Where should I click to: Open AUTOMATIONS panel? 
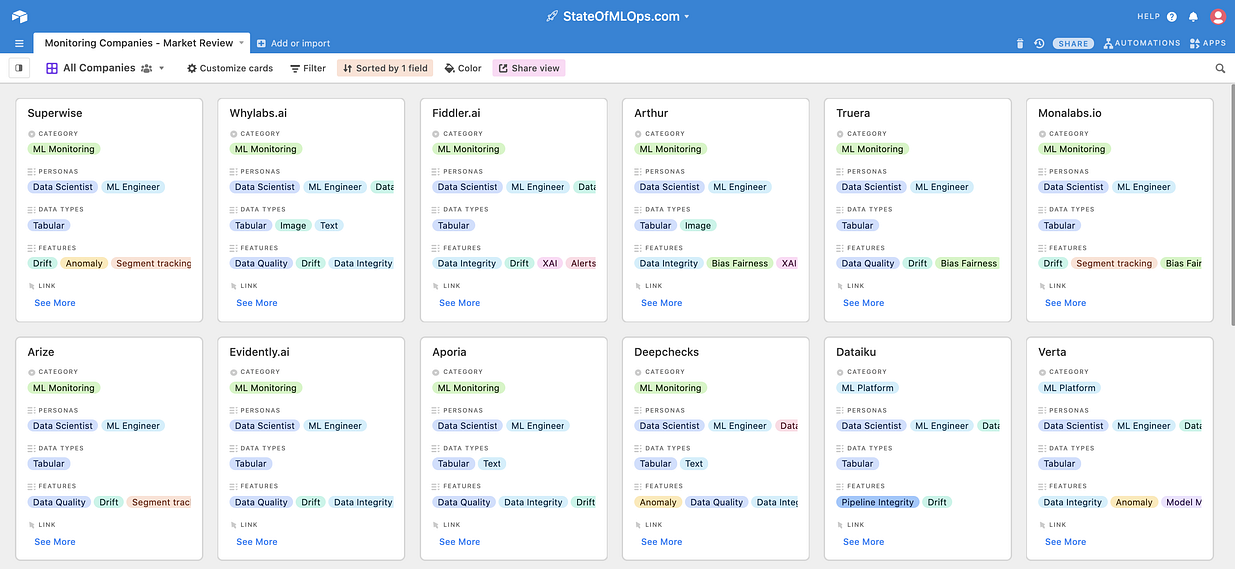tap(1141, 43)
